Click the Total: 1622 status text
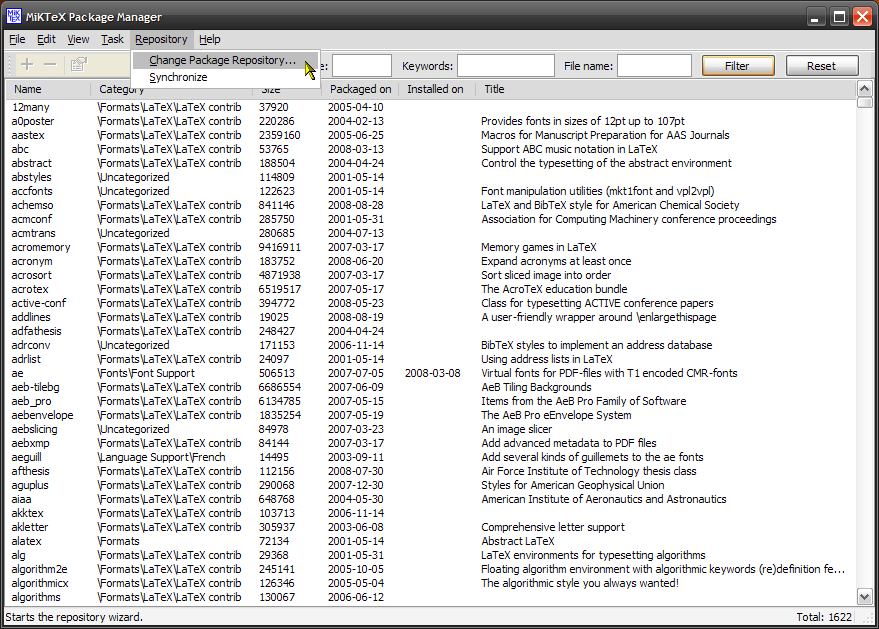The width and height of the screenshot is (879, 629). click(824, 617)
